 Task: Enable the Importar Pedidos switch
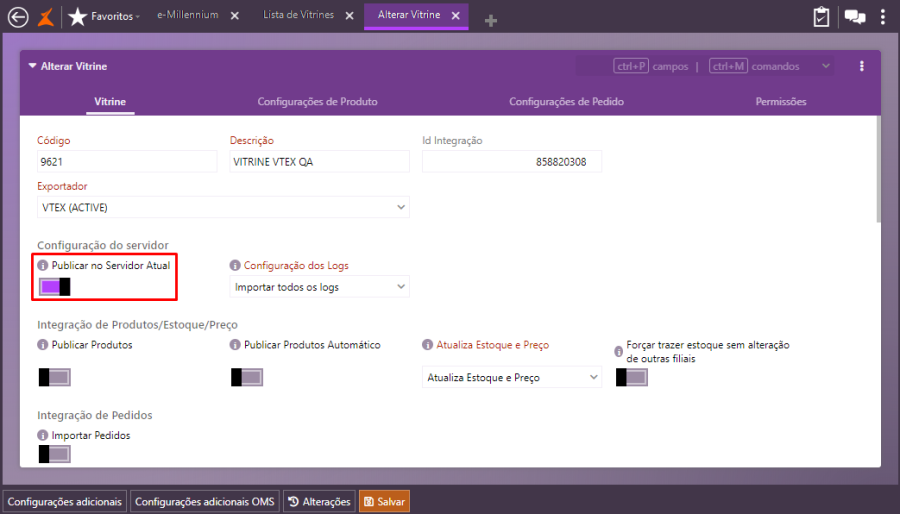[55, 454]
